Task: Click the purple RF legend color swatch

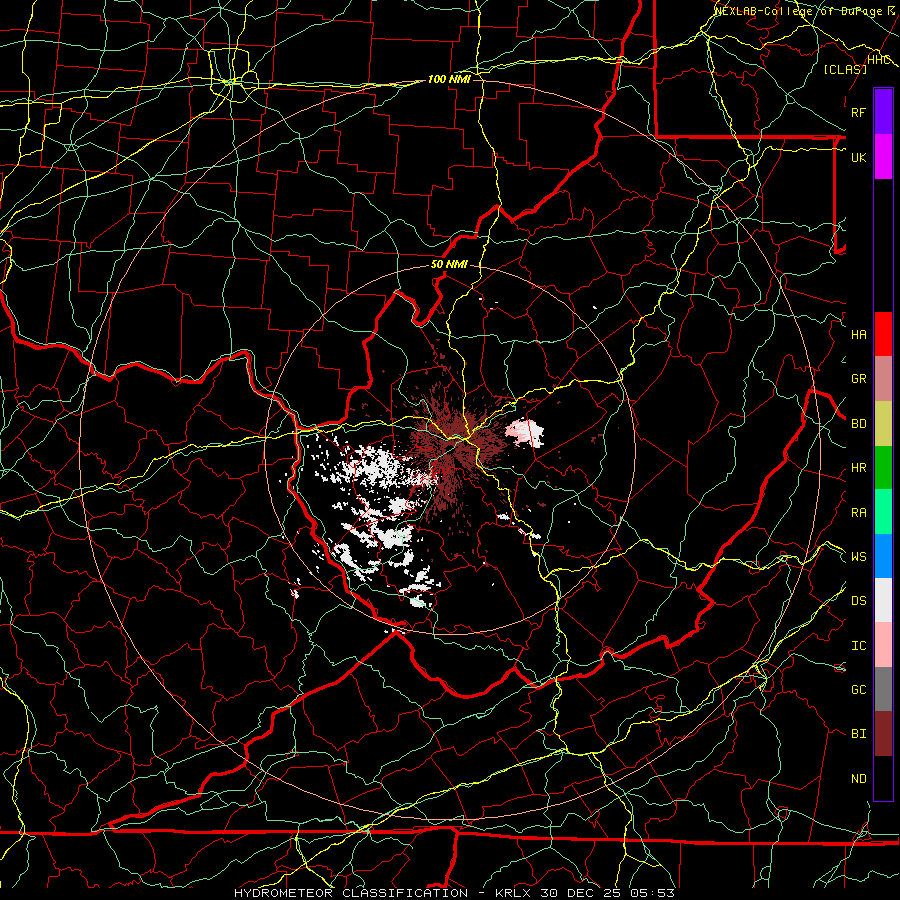Action: click(x=883, y=112)
